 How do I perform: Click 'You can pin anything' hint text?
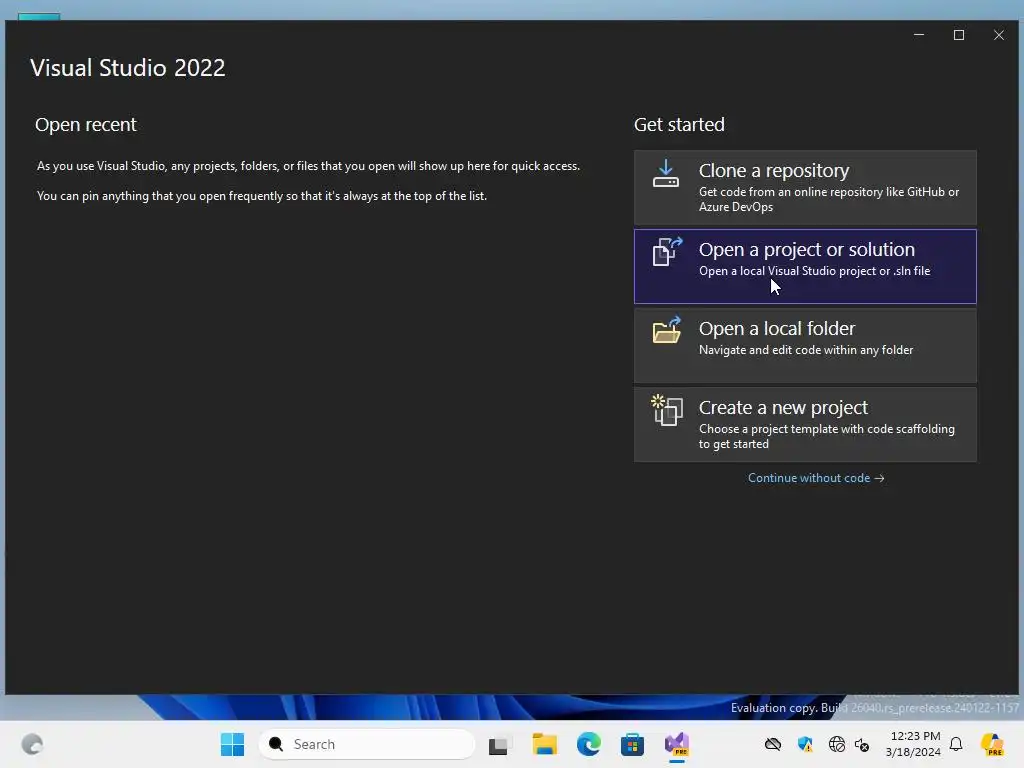click(262, 196)
